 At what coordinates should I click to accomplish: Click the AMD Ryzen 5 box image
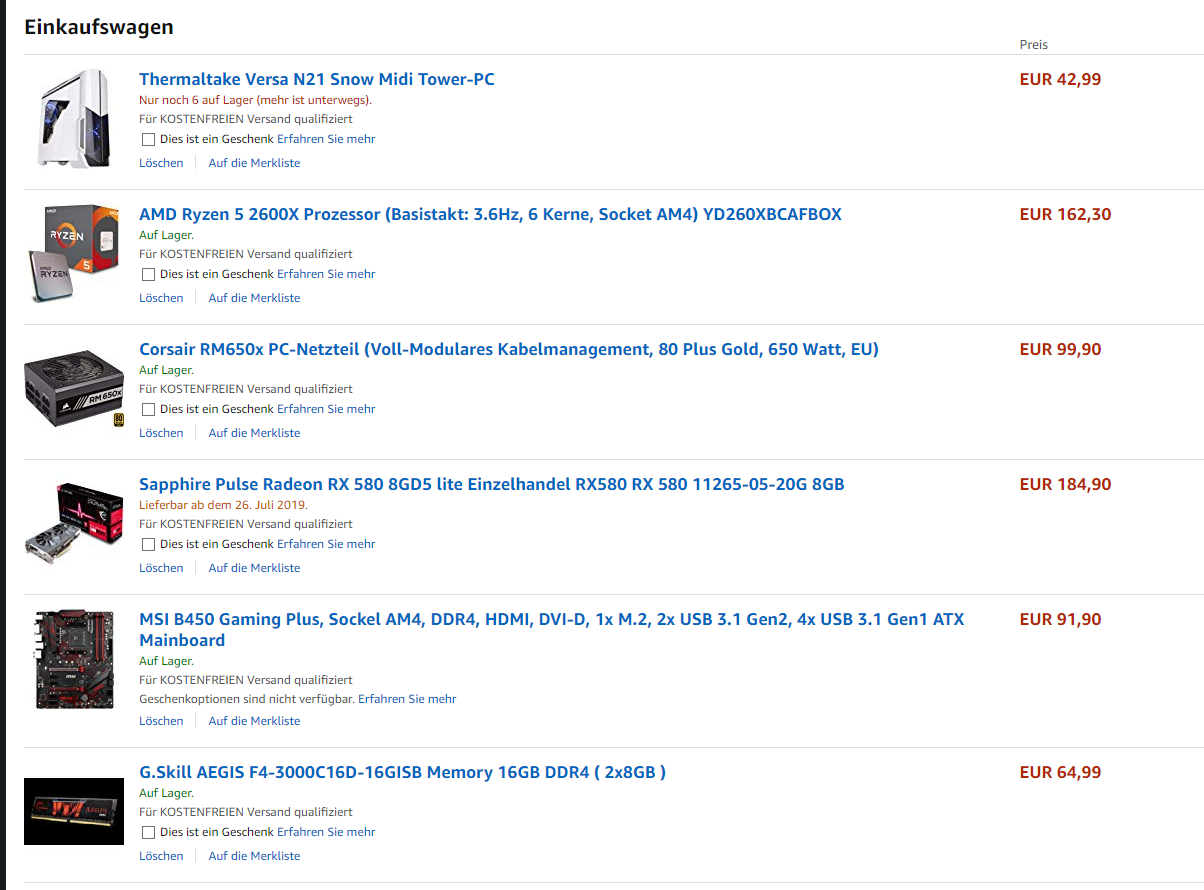click(72, 254)
